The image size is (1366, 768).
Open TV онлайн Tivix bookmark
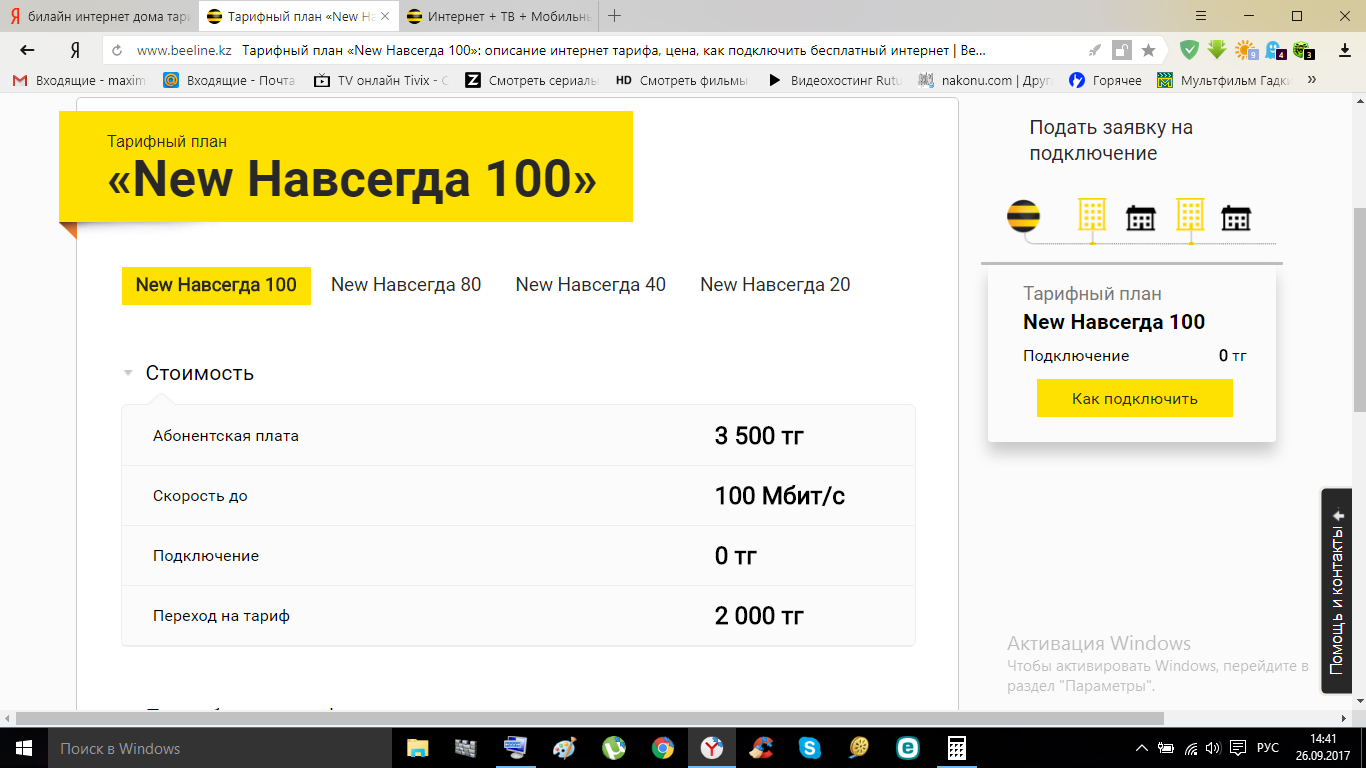[381, 80]
